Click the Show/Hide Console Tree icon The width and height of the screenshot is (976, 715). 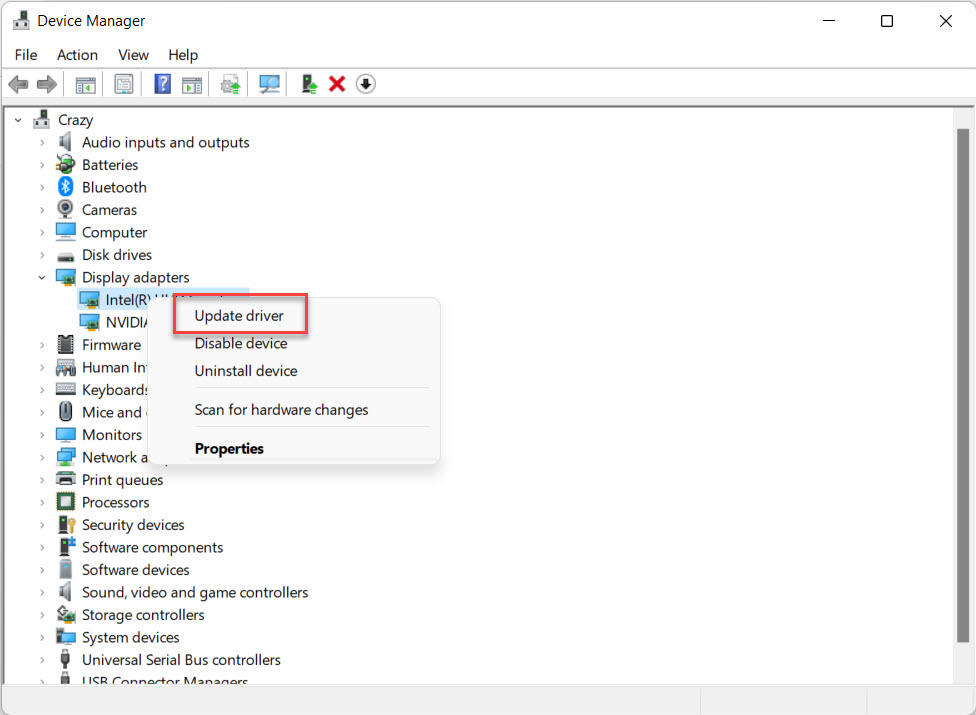[x=86, y=85]
